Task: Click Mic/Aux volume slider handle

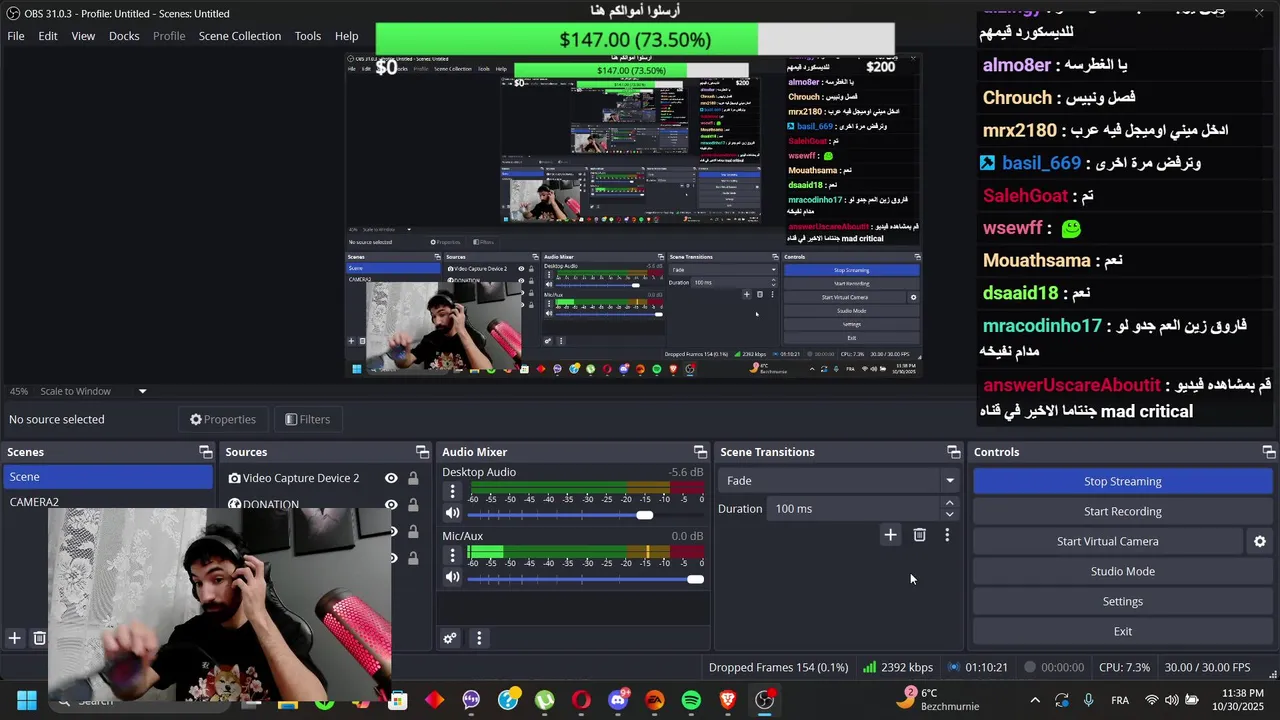Action: tap(695, 579)
